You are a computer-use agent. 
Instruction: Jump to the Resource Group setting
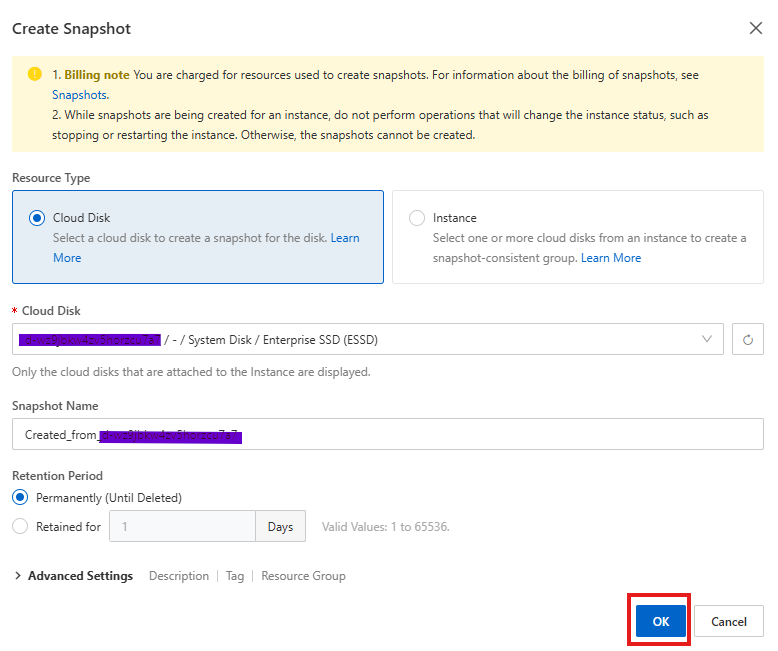[x=303, y=576]
